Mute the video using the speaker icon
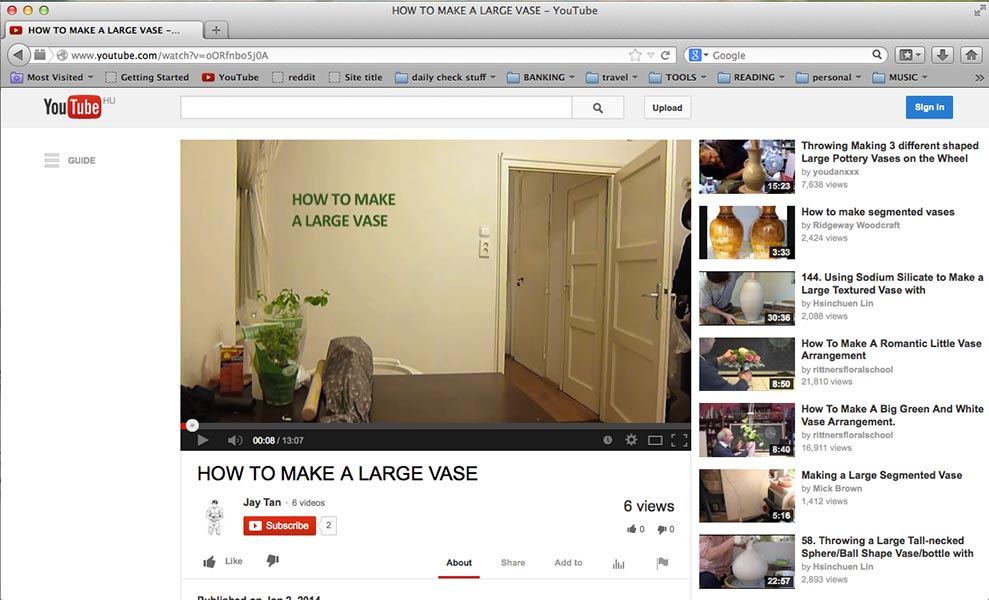The image size is (989, 600). point(234,440)
